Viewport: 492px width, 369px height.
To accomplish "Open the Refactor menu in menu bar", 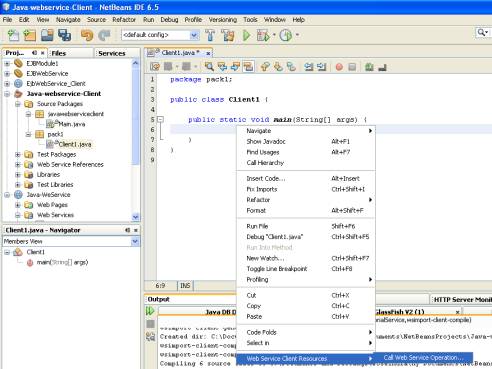I will (124, 20).
